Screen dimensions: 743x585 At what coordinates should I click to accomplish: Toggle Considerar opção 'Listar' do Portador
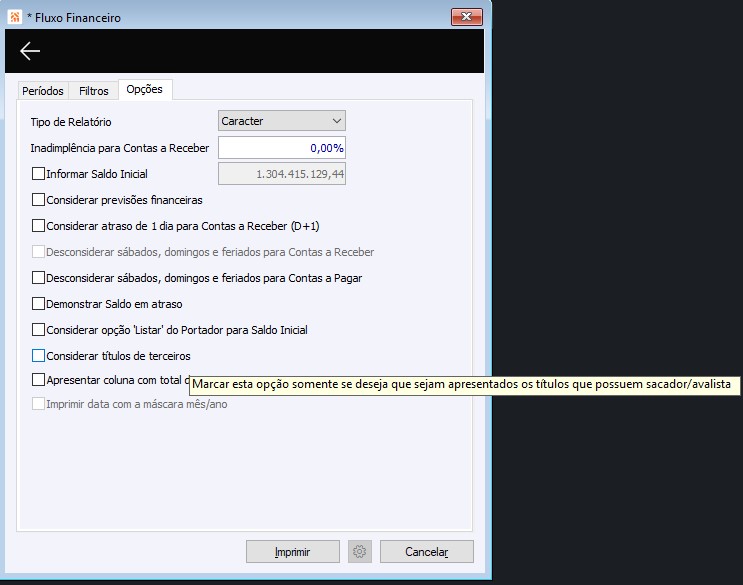38,330
